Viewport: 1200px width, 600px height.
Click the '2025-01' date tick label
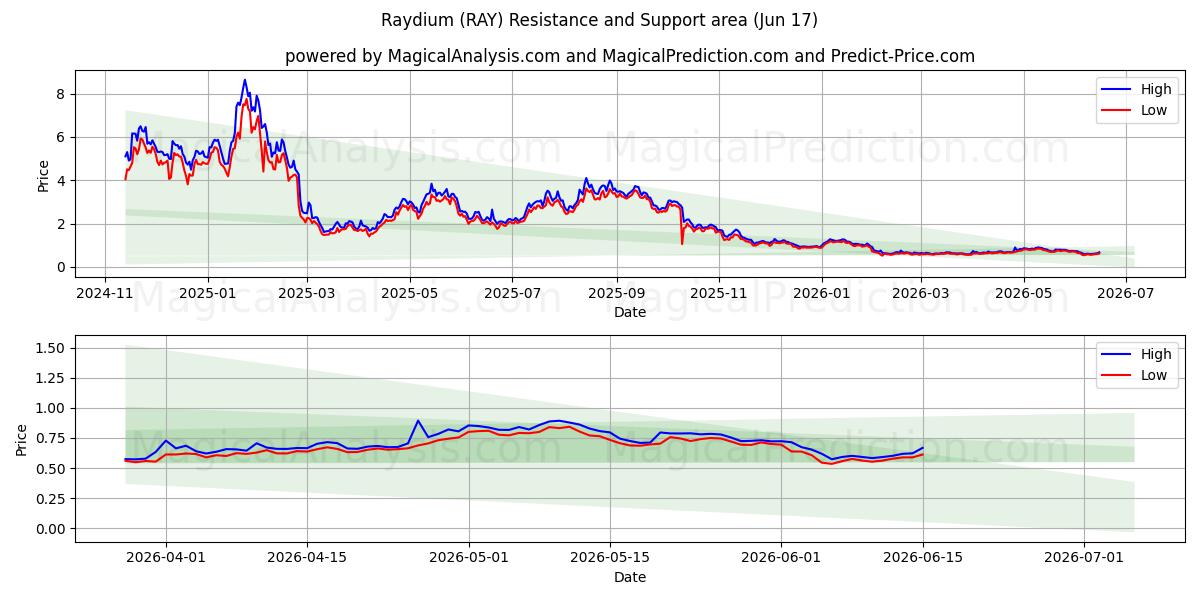208,294
